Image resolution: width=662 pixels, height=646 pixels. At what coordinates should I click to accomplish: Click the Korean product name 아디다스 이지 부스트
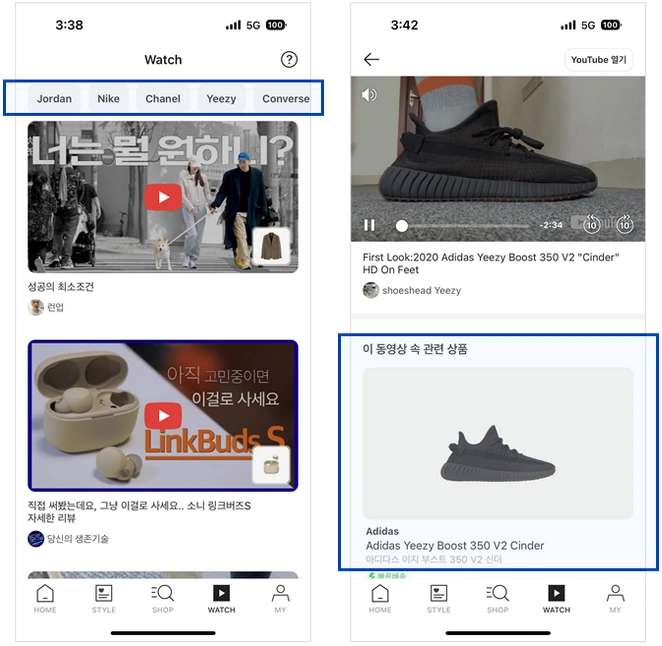(x=434, y=559)
